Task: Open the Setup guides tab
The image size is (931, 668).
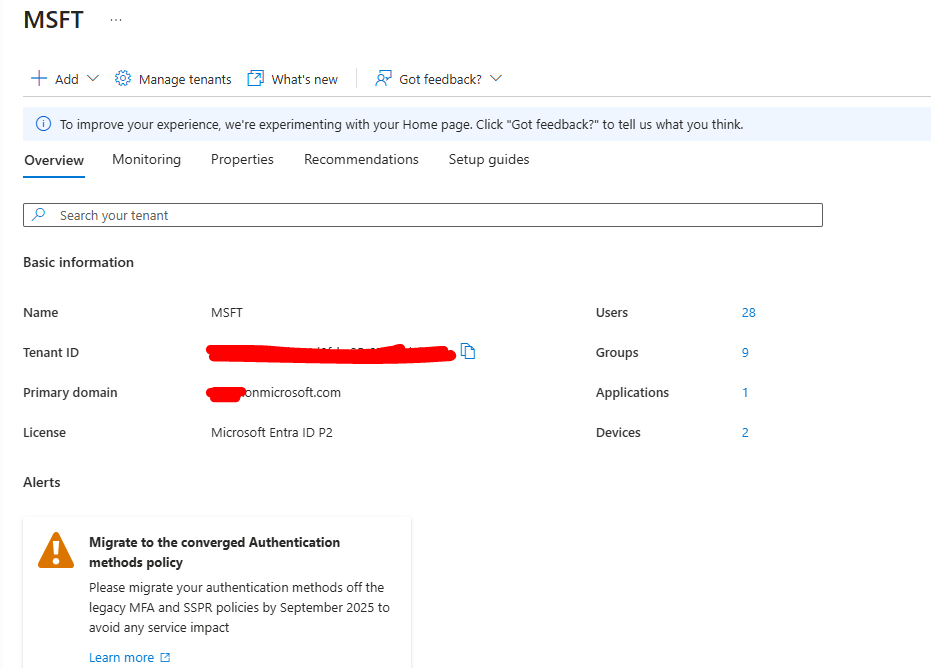Action: point(489,159)
